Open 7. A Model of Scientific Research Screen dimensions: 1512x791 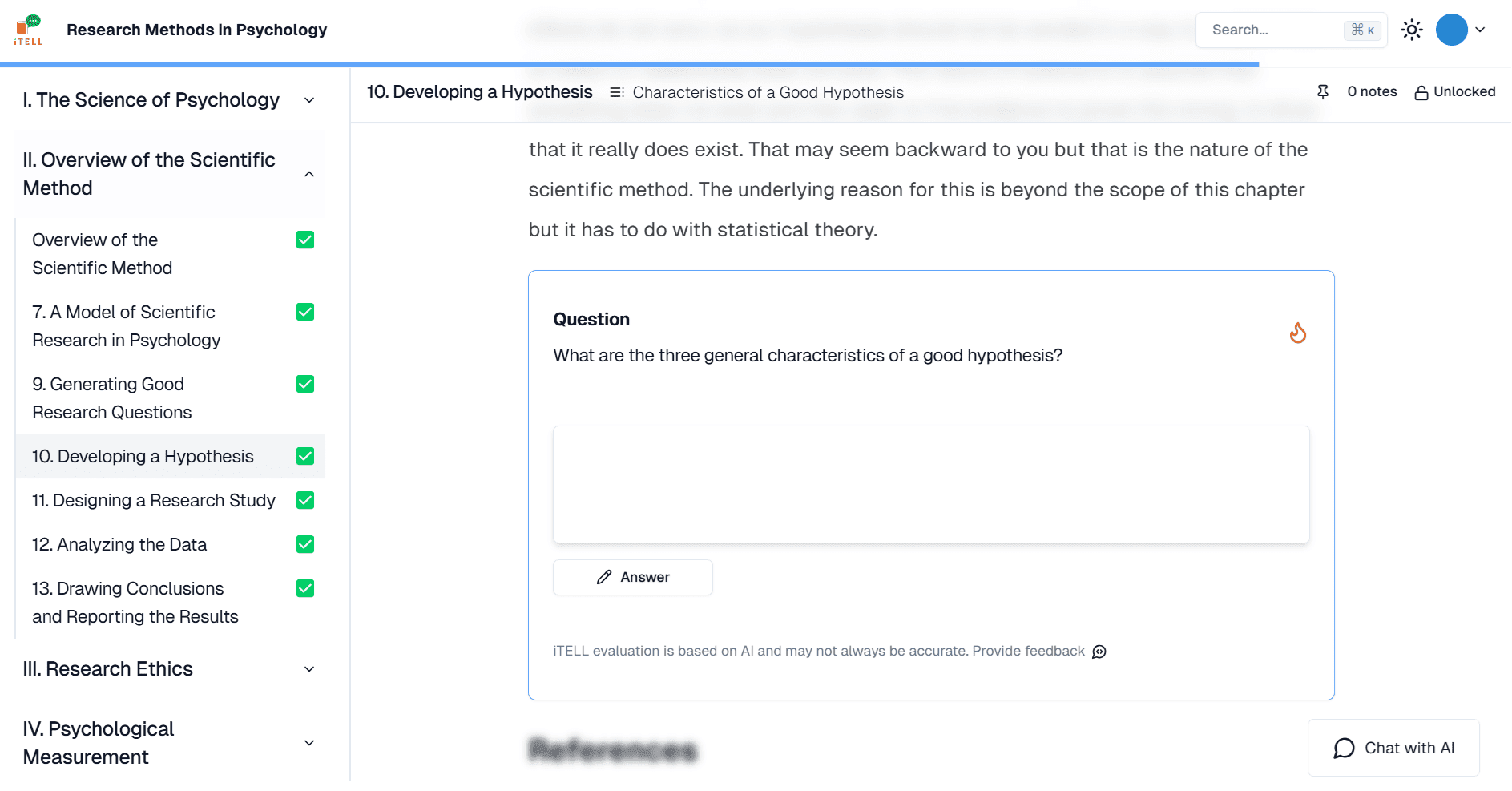click(126, 326)
